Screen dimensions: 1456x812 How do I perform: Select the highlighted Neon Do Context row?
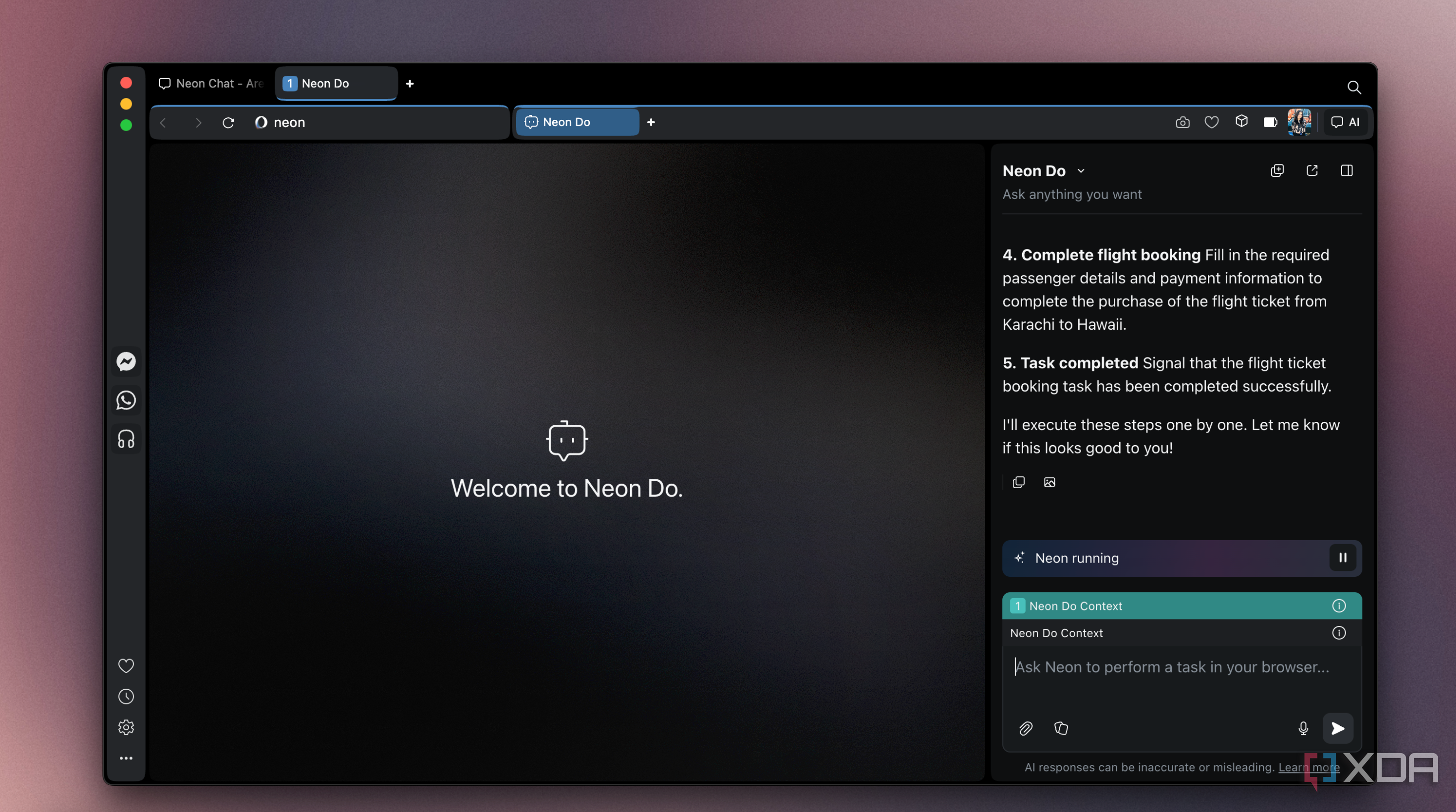pyautogui.click(x=1181, y=606)
